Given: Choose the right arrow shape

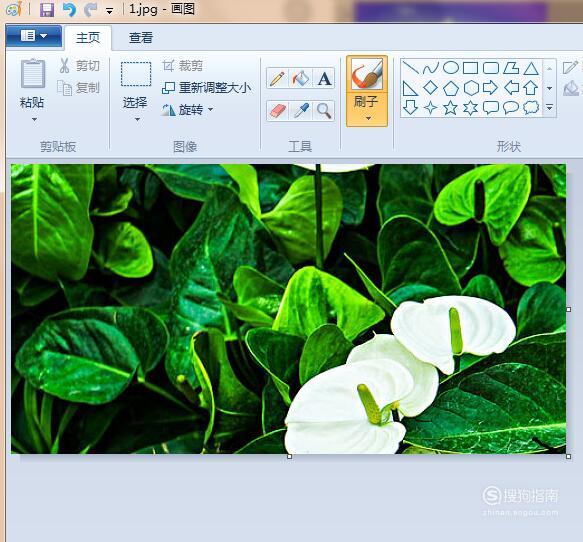Looking at the screenshot, I should (x=490, y=88).
